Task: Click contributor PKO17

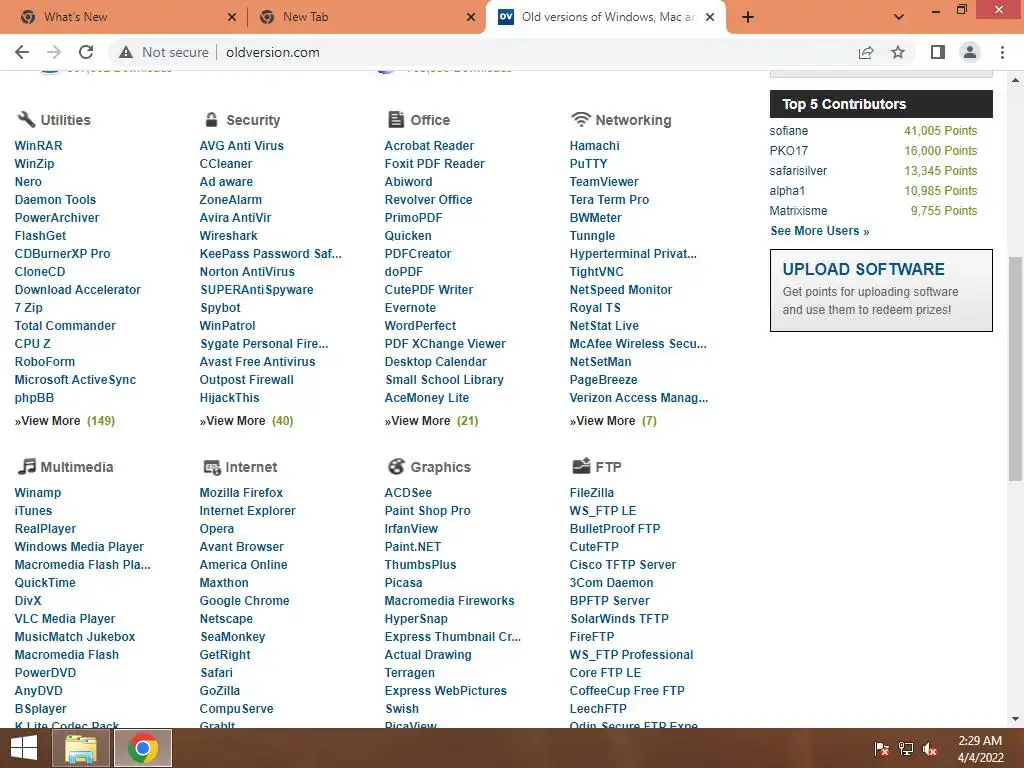Action: [x=788, y=150]
